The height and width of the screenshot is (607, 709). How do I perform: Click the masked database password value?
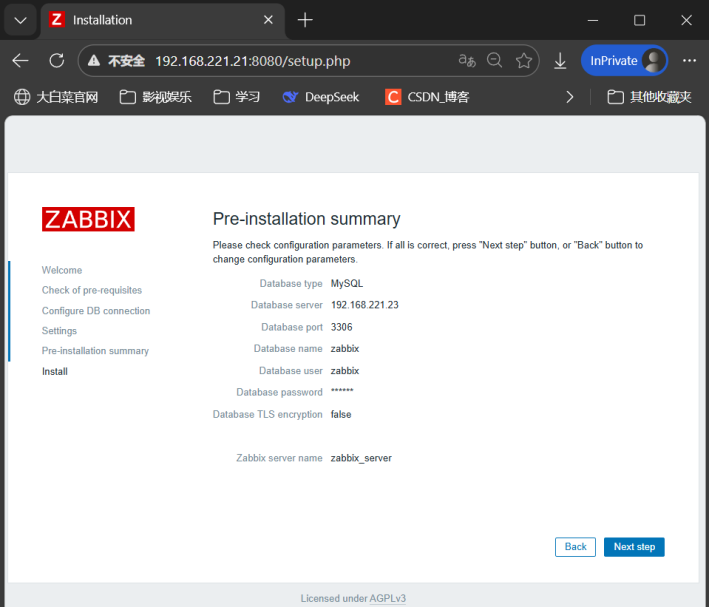point(342,390)
